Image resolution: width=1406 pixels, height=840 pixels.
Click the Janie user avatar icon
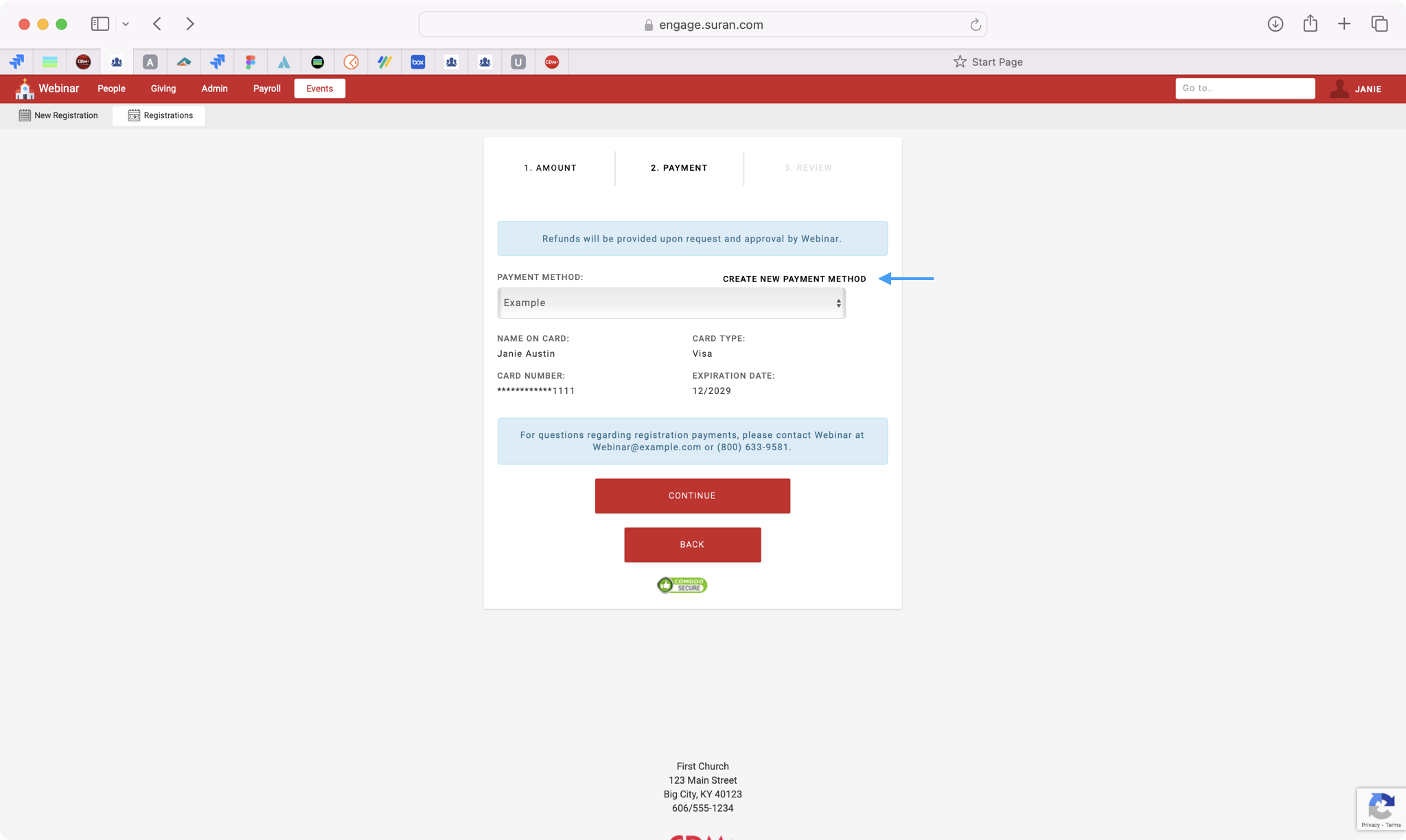coord(1339,89)
